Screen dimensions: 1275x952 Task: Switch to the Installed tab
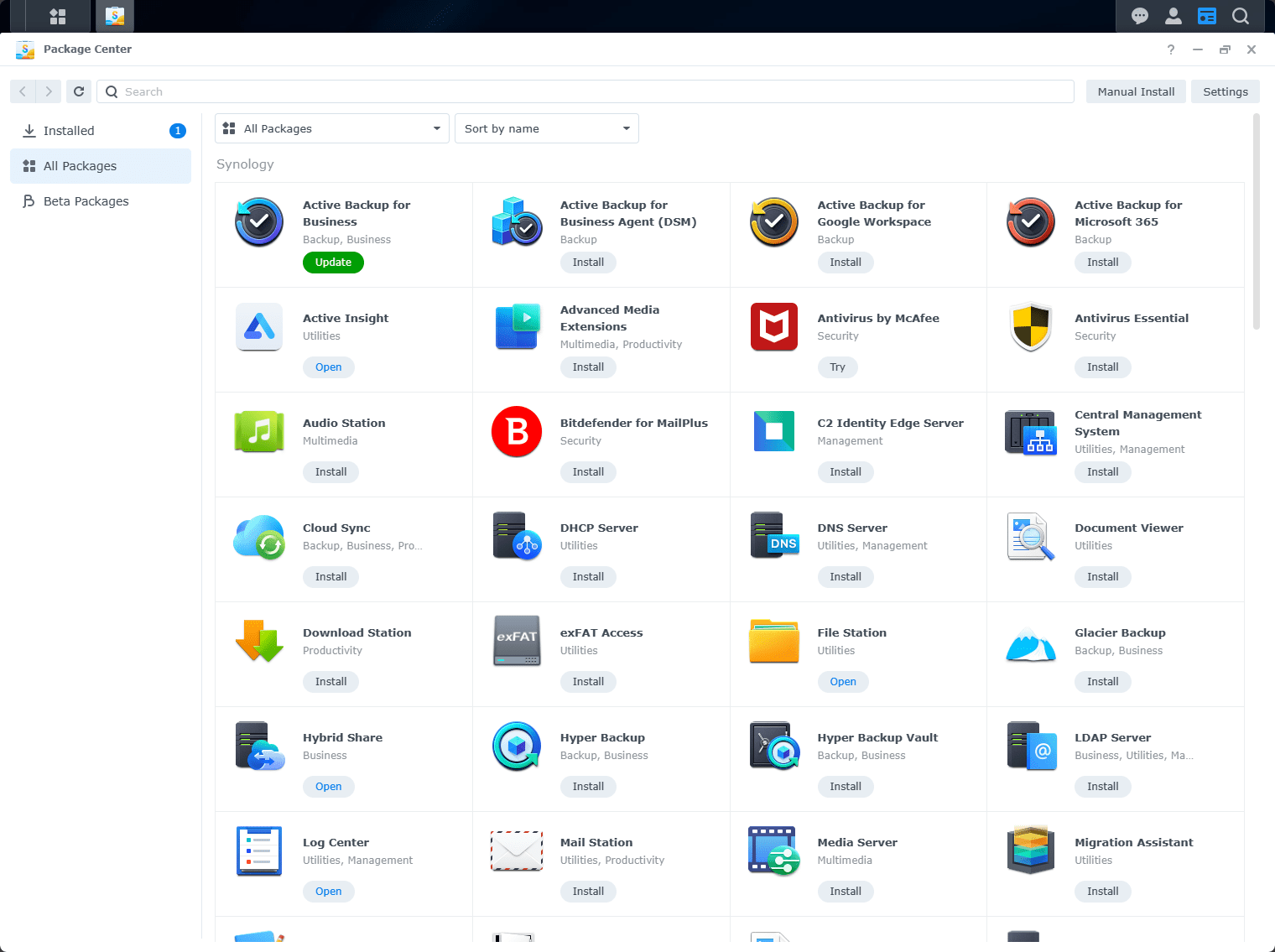(x=101, y=131)
